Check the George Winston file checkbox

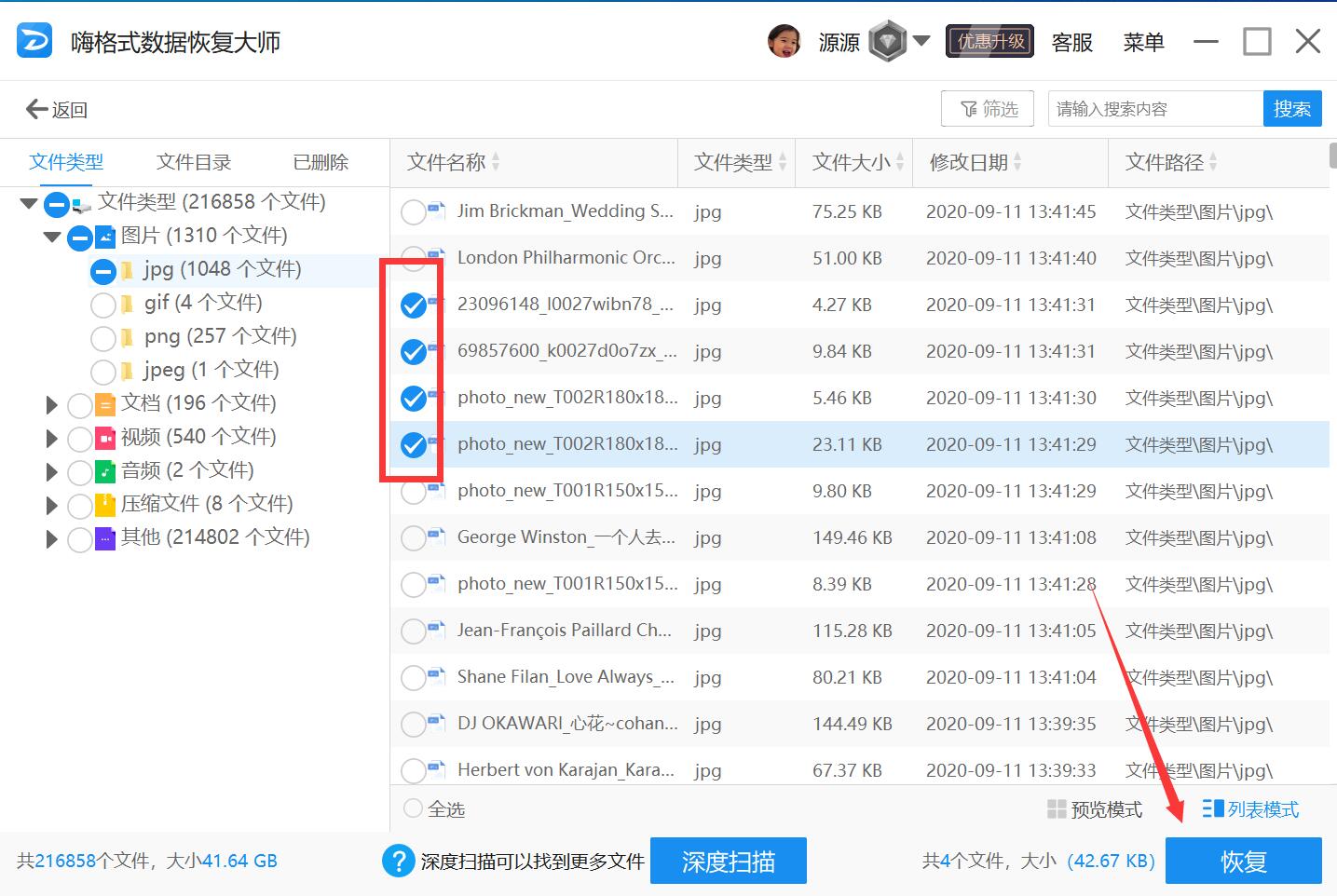tap(413, 538)
